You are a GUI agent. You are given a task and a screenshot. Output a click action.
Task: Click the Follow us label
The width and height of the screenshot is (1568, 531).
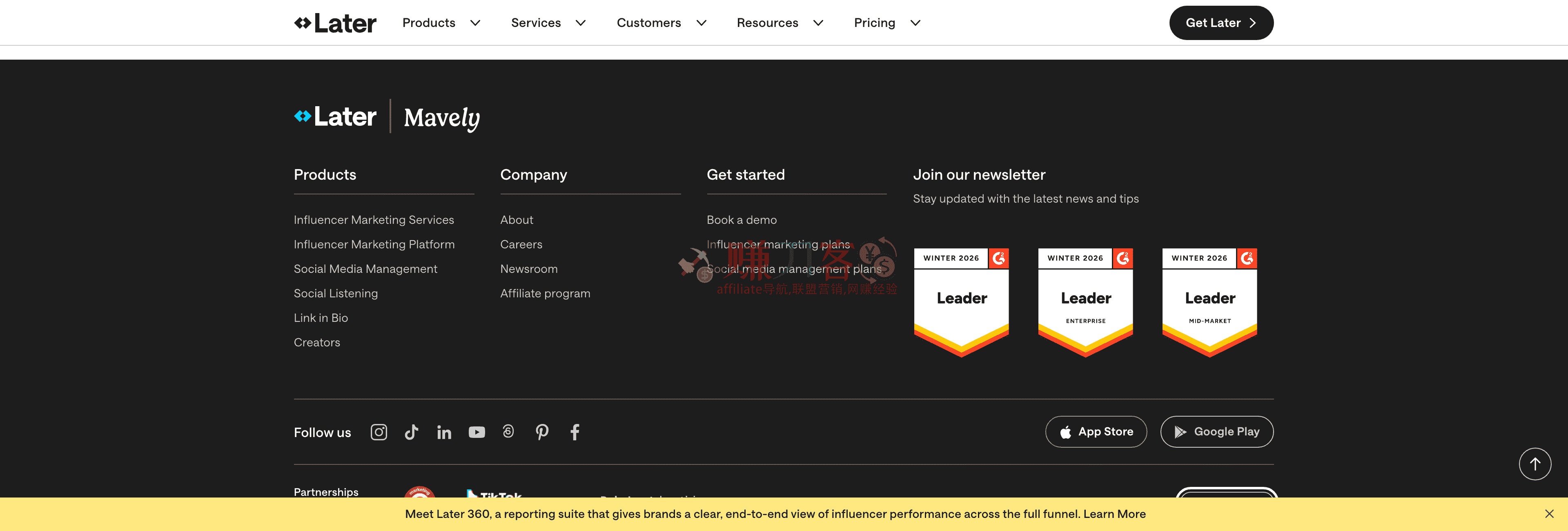click(322, 432)
